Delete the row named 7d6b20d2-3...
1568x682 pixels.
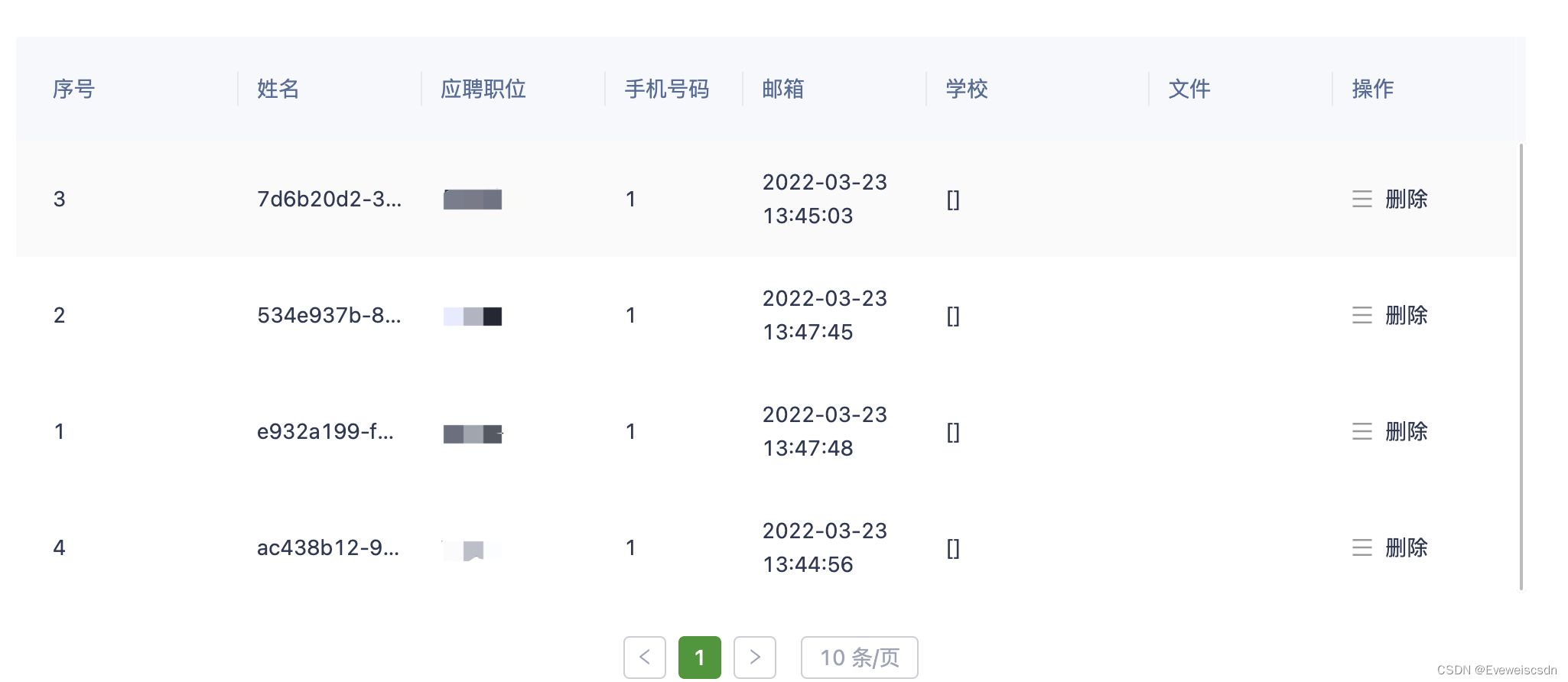tap(1407, 199)
